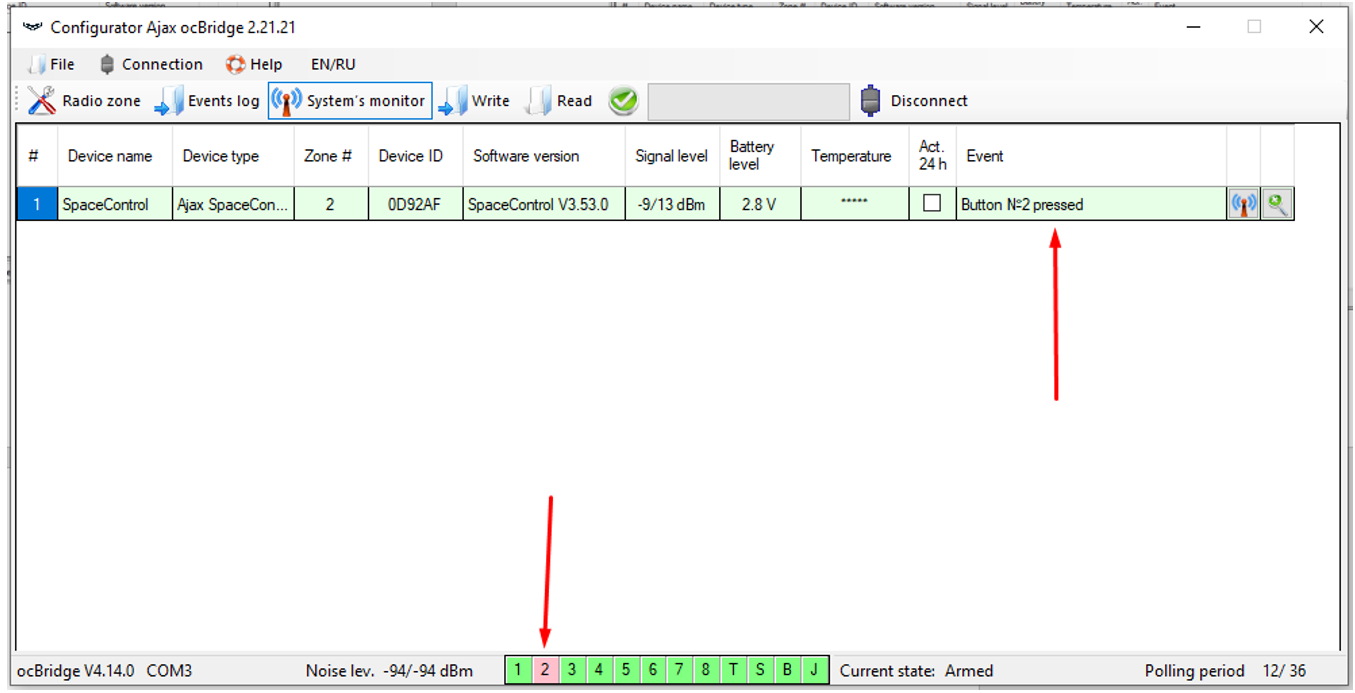
Task: Open the Events log
Action: coord(207,101)
